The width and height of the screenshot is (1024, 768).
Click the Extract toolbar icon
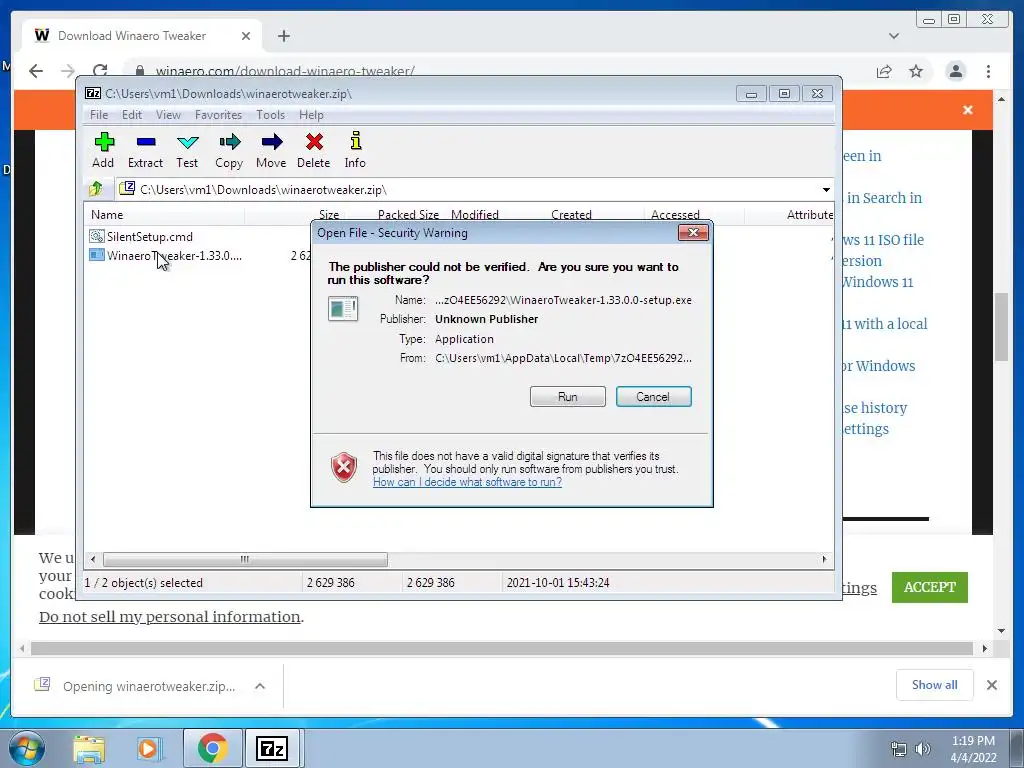[145, 150]
